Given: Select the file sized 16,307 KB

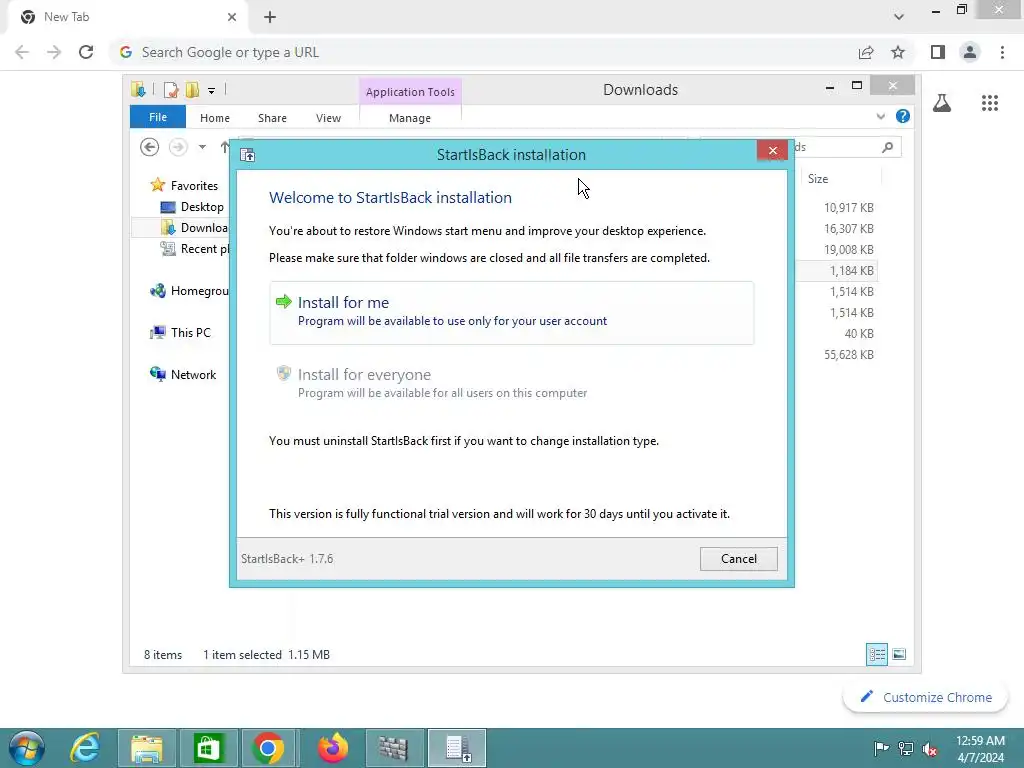Looking at the screenshot, I should [848, 229].
